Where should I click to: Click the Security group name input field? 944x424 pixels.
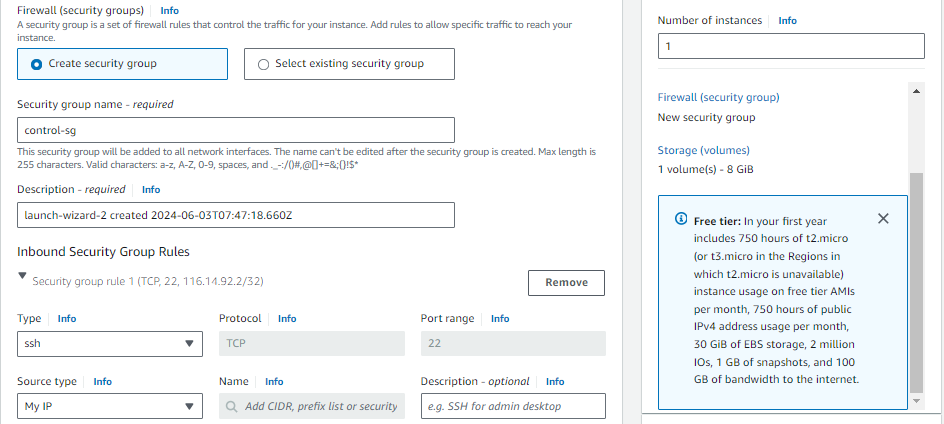tap(236, 130)
